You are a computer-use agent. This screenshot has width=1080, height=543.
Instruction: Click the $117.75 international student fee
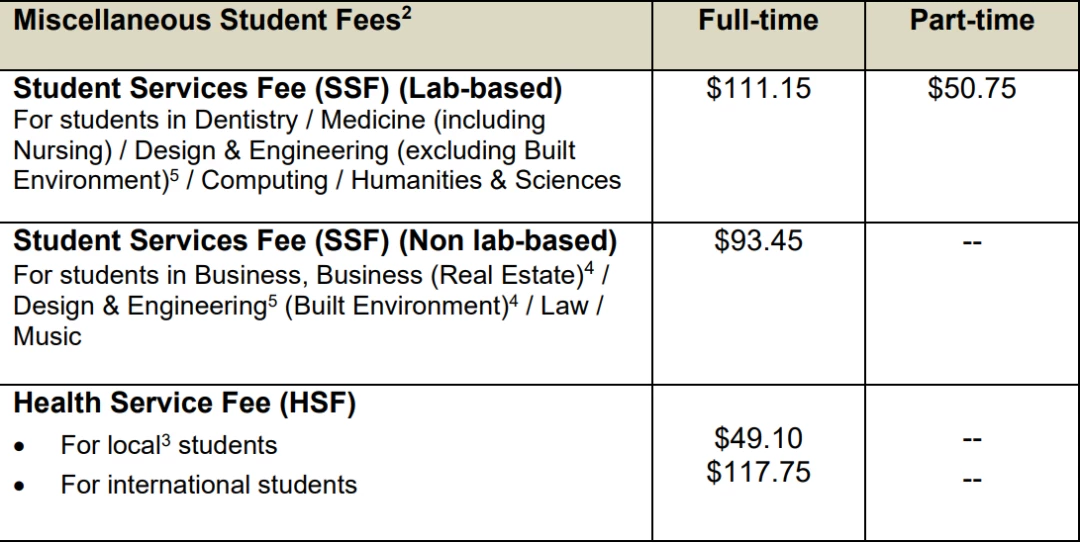(758, 473)
